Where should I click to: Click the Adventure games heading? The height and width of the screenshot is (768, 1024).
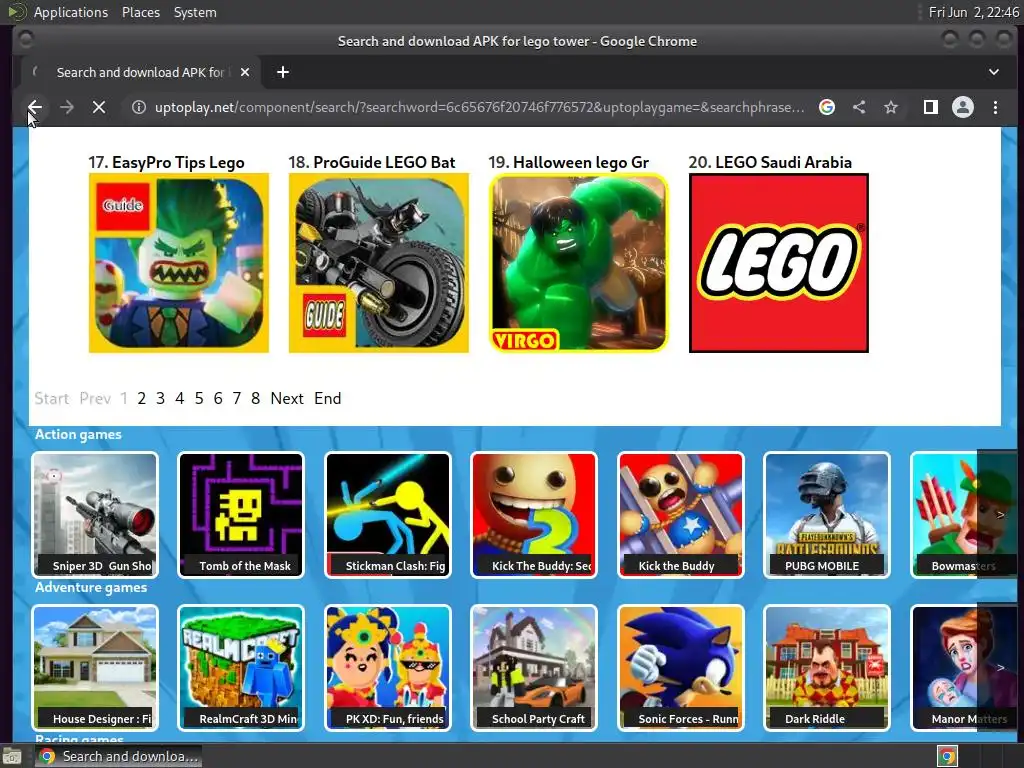pos(91,587)
